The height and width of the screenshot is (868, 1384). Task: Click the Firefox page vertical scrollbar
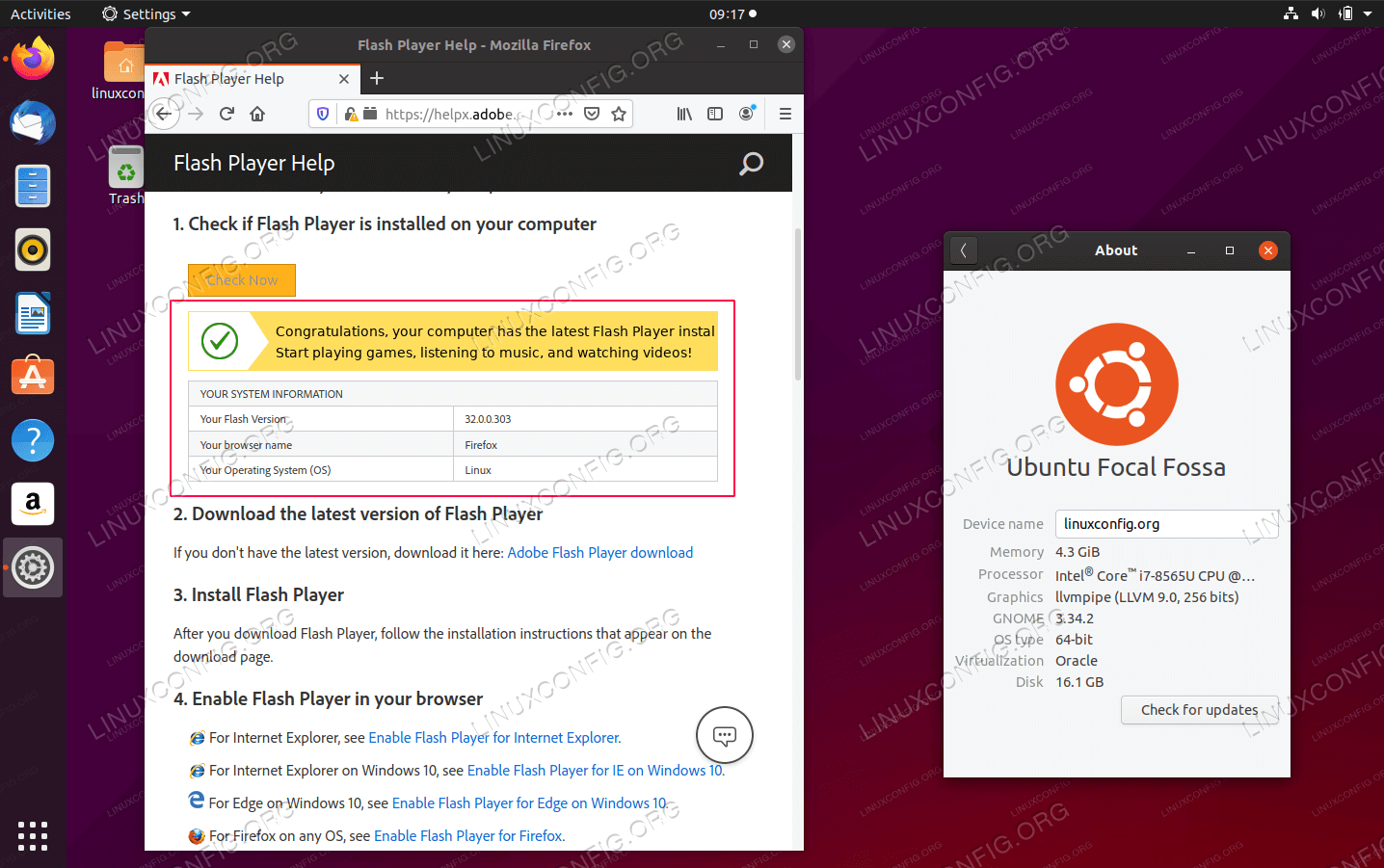click(x=798, y=303)
